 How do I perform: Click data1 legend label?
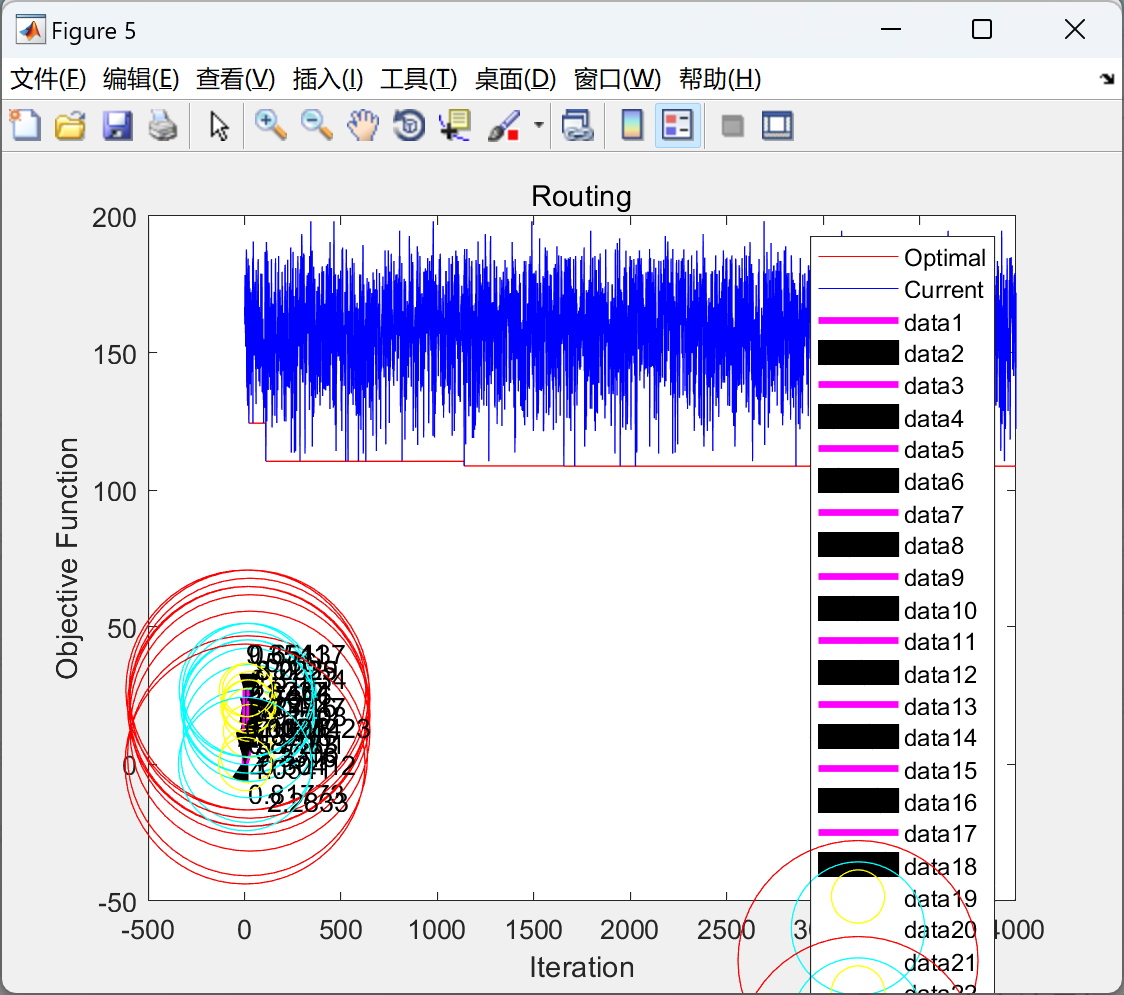click(x=933, y=323)
